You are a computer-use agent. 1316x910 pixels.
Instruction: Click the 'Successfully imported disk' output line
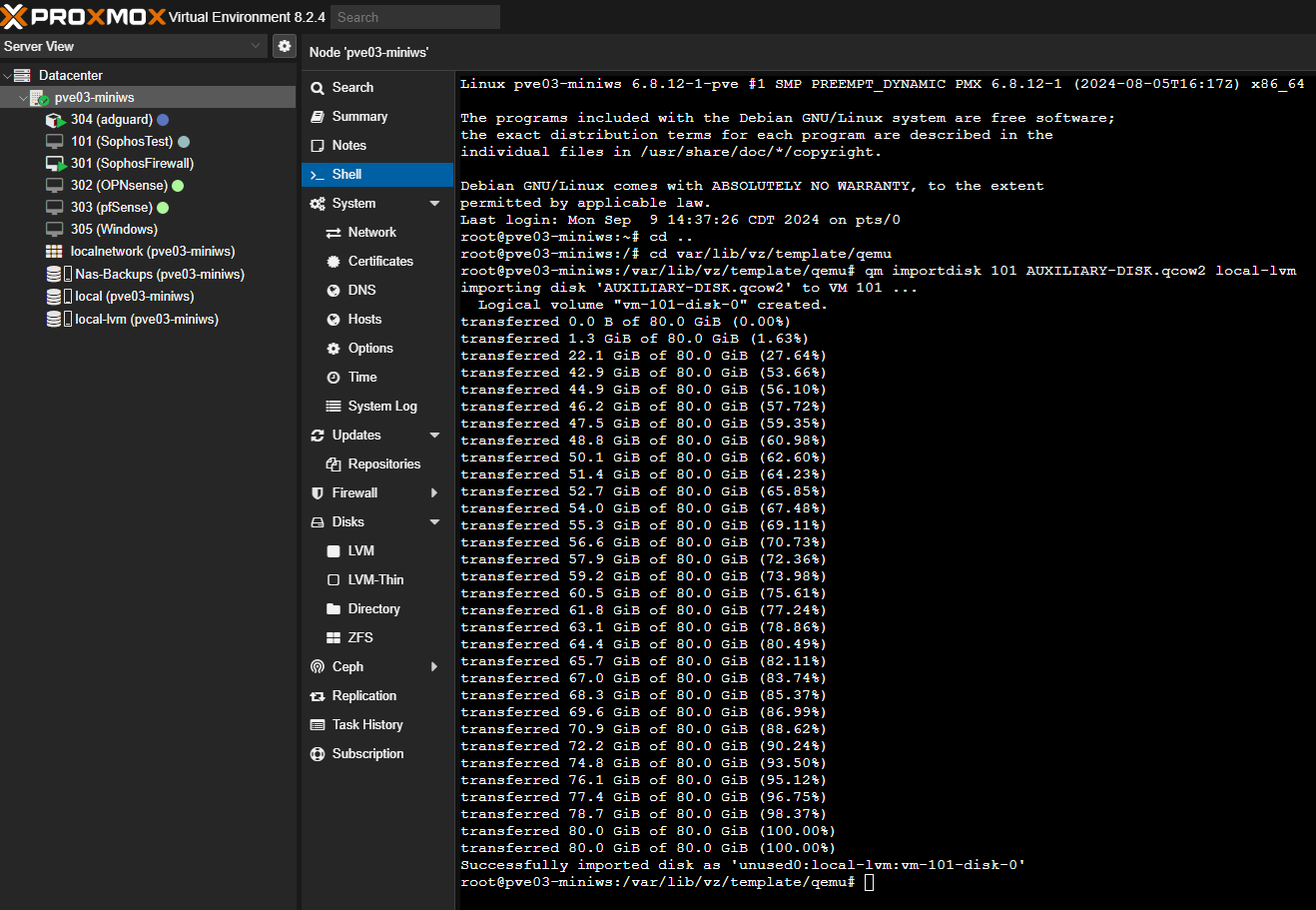pos(743,865)
